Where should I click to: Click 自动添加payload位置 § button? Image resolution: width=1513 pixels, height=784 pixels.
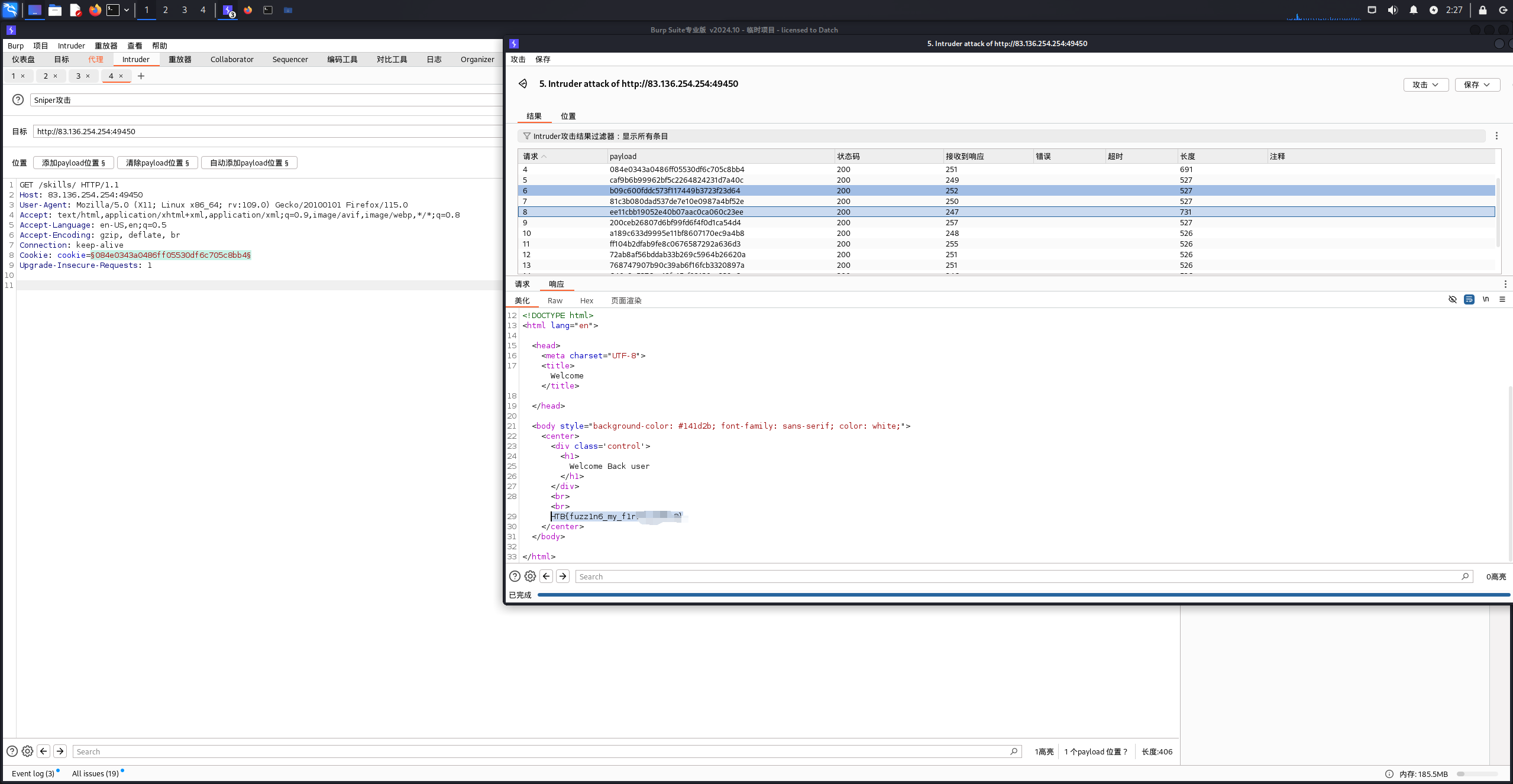(249, 163)
